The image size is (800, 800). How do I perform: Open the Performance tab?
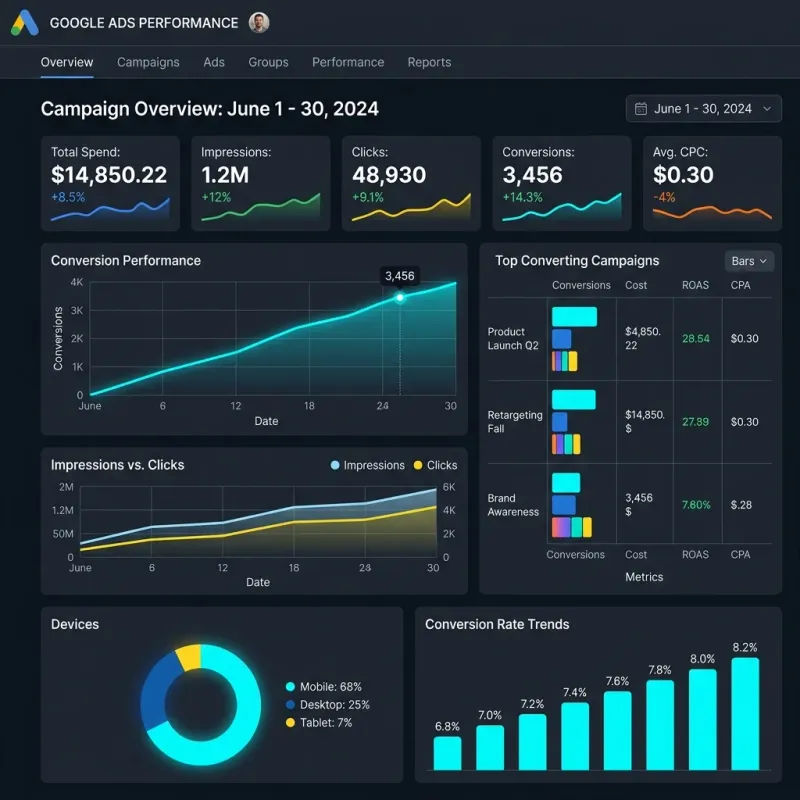point(348,62)
